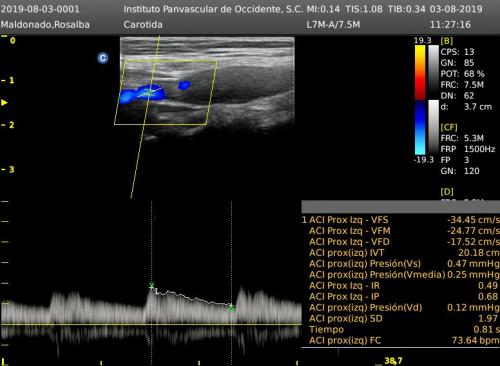
Task: Click the blue C orientation marker icon
Action: pyautogui.click(x=103, y=58)
